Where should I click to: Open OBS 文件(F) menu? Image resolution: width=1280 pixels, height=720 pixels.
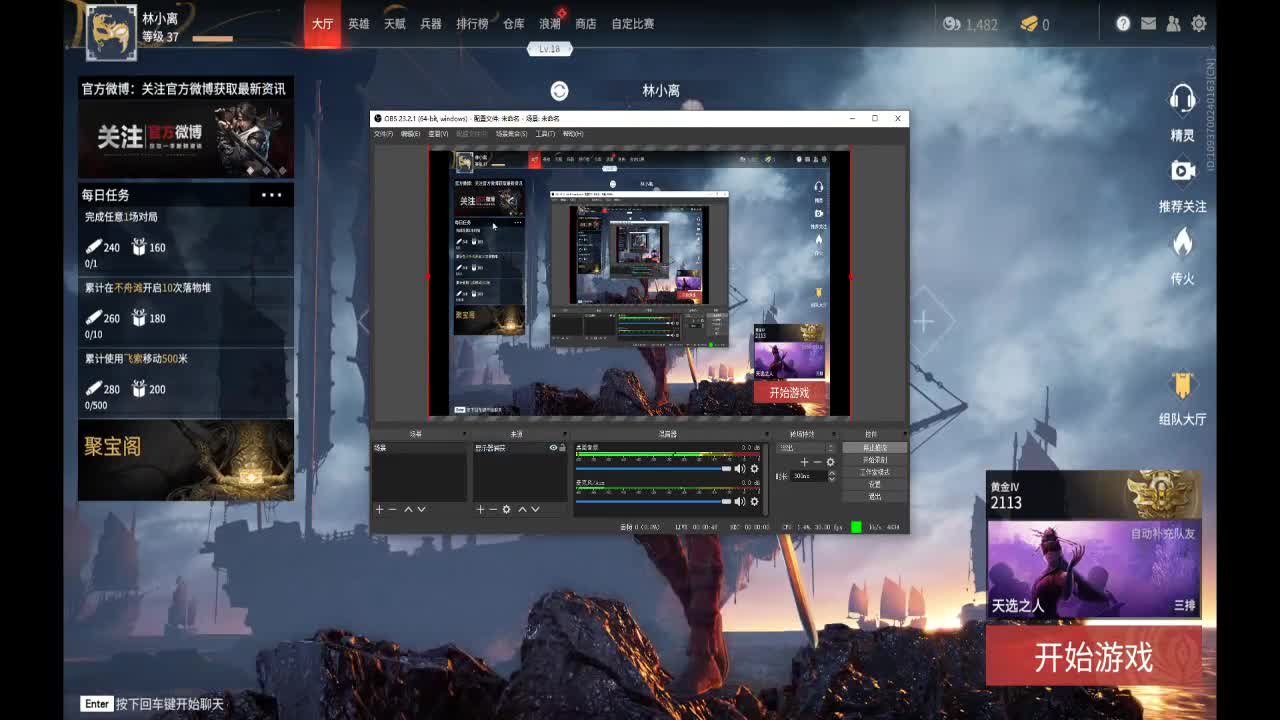[383, 134]
